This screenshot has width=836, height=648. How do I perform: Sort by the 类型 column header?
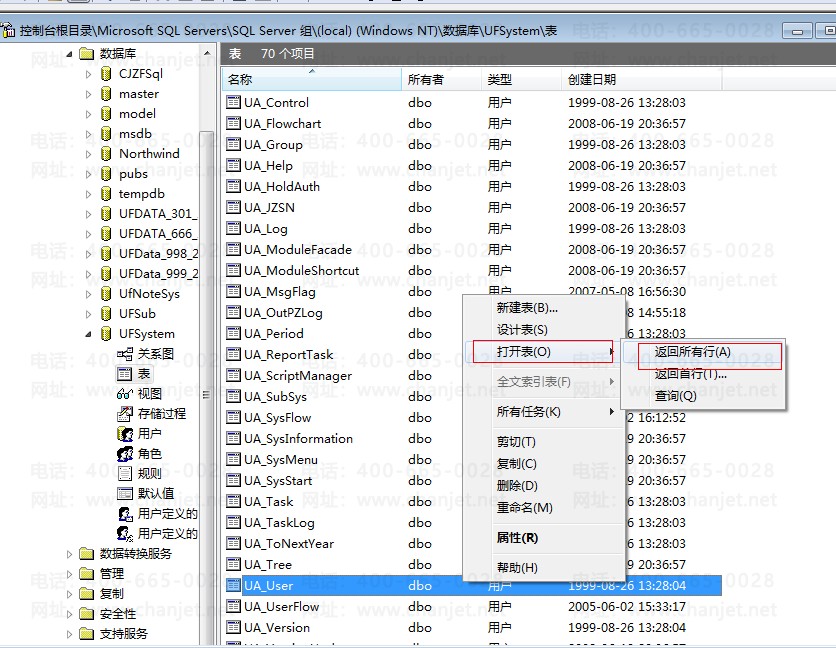tap(521, 79)
